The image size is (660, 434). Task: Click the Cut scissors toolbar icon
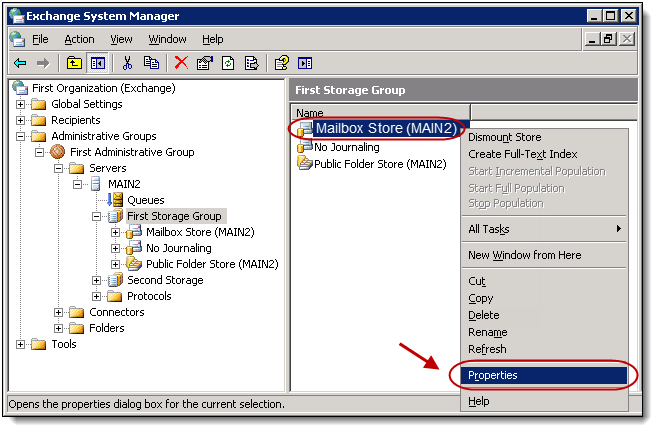[x=127, y=64]
